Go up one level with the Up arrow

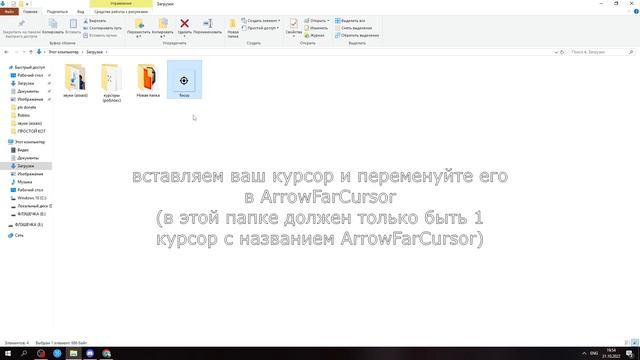(31, 52)
